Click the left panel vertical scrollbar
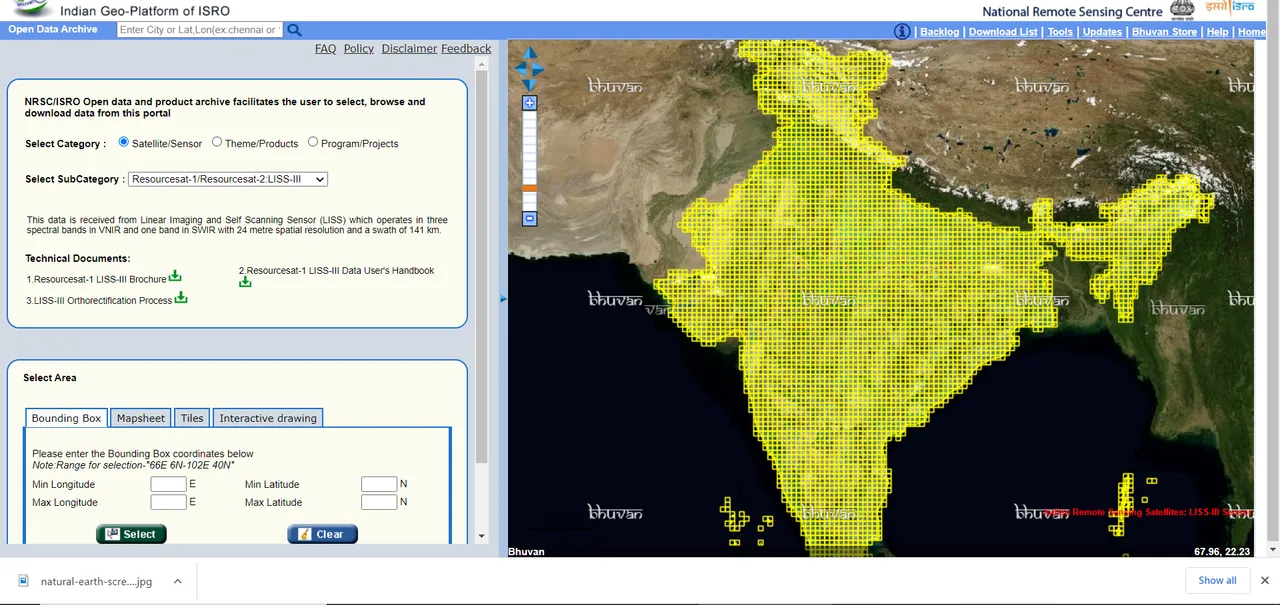Image resolution: width=1280 pixels, height=605 pixels. coord(482,266)
